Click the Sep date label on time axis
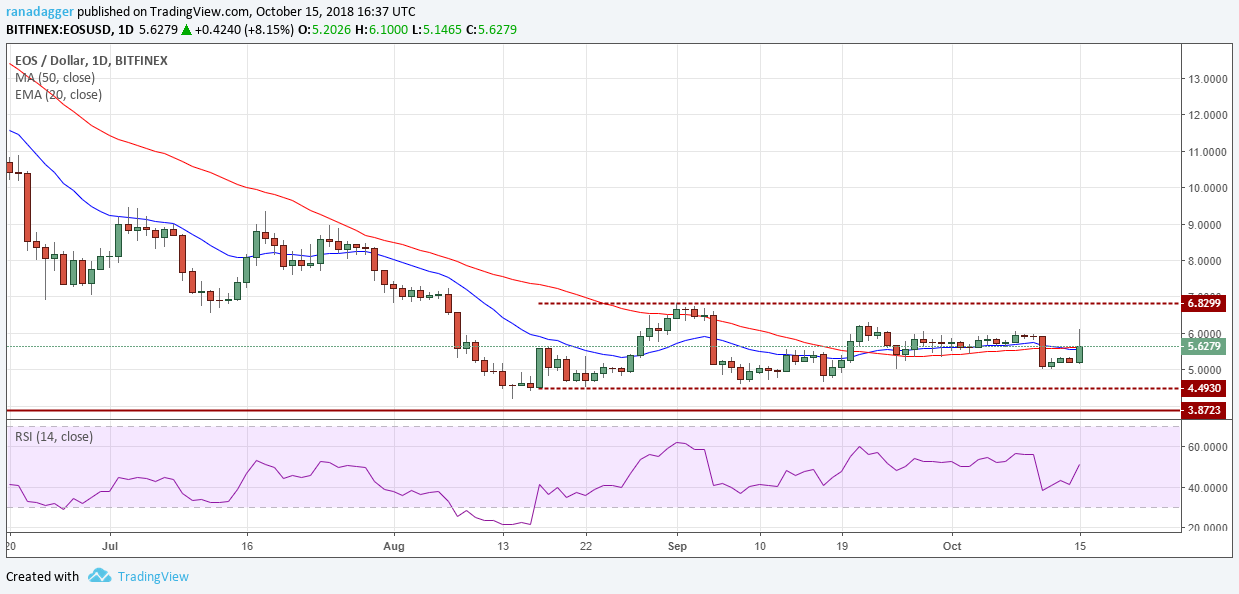This screenshot has width=1239, height=594. (x=677, y=548)
